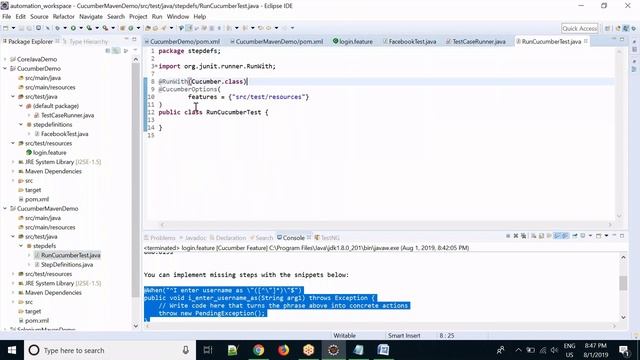The height and width of the screenshot is (360, 640).
Task: Click the Terminate icon in Console toolbar
Action: (x=508, y=236)
